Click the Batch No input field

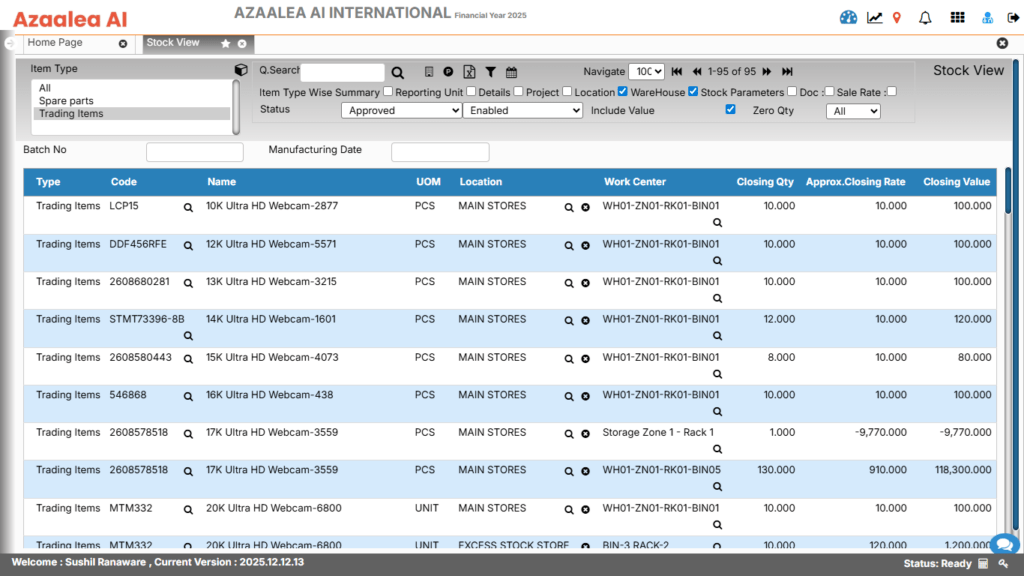pos(195,152)
